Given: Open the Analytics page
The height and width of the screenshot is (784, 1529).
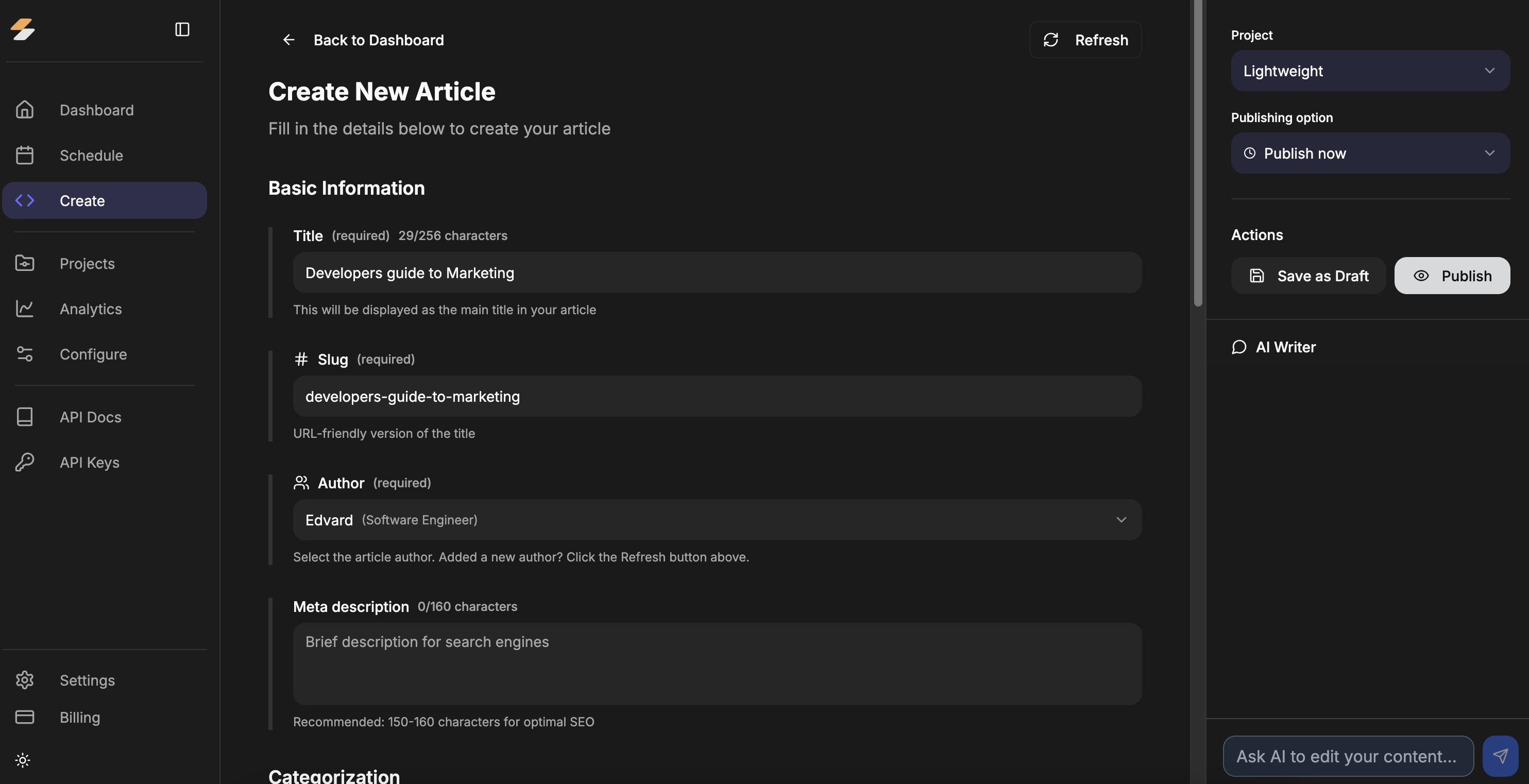Looking at the screenshot, I should (90, 309).
